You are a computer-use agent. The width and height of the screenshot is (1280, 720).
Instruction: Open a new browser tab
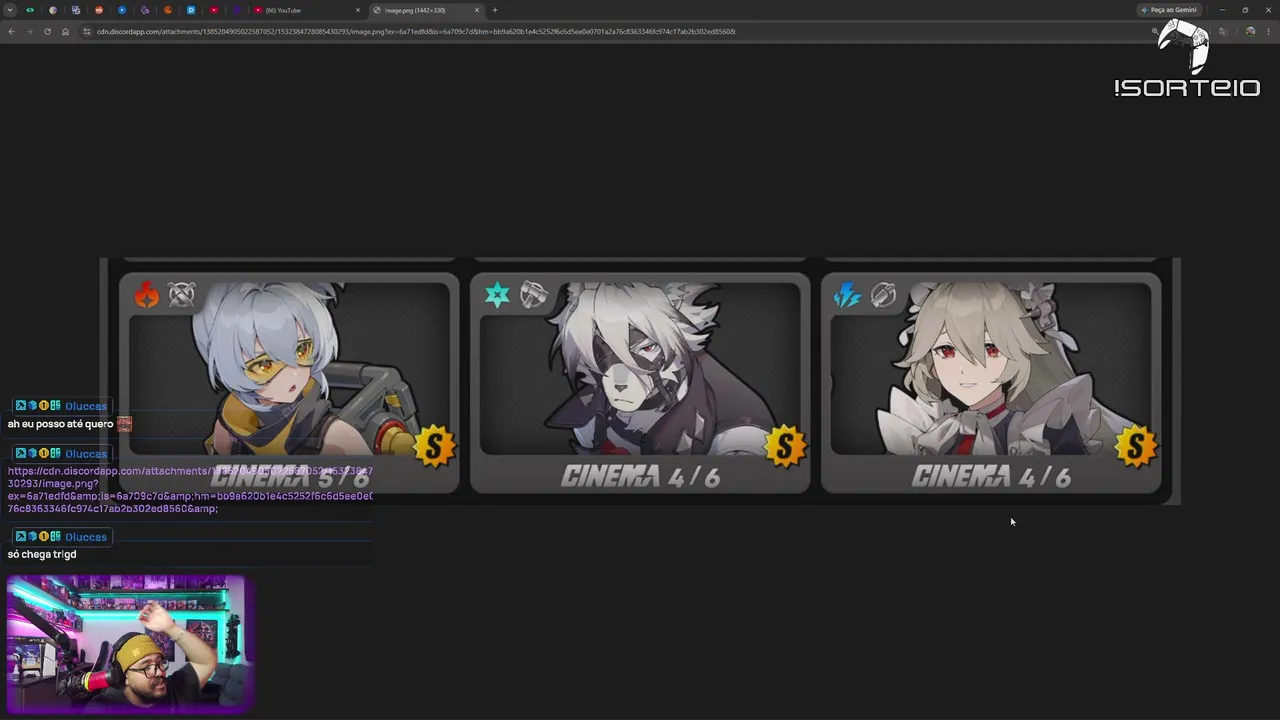coord(495,10)
